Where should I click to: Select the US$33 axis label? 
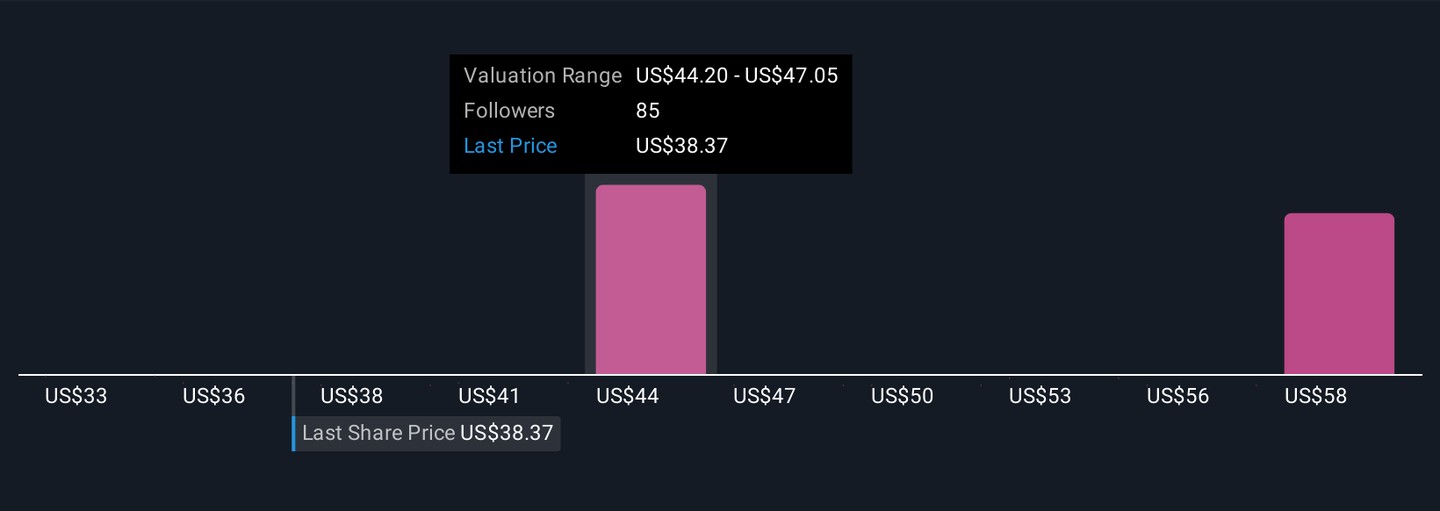coord(76,396)
